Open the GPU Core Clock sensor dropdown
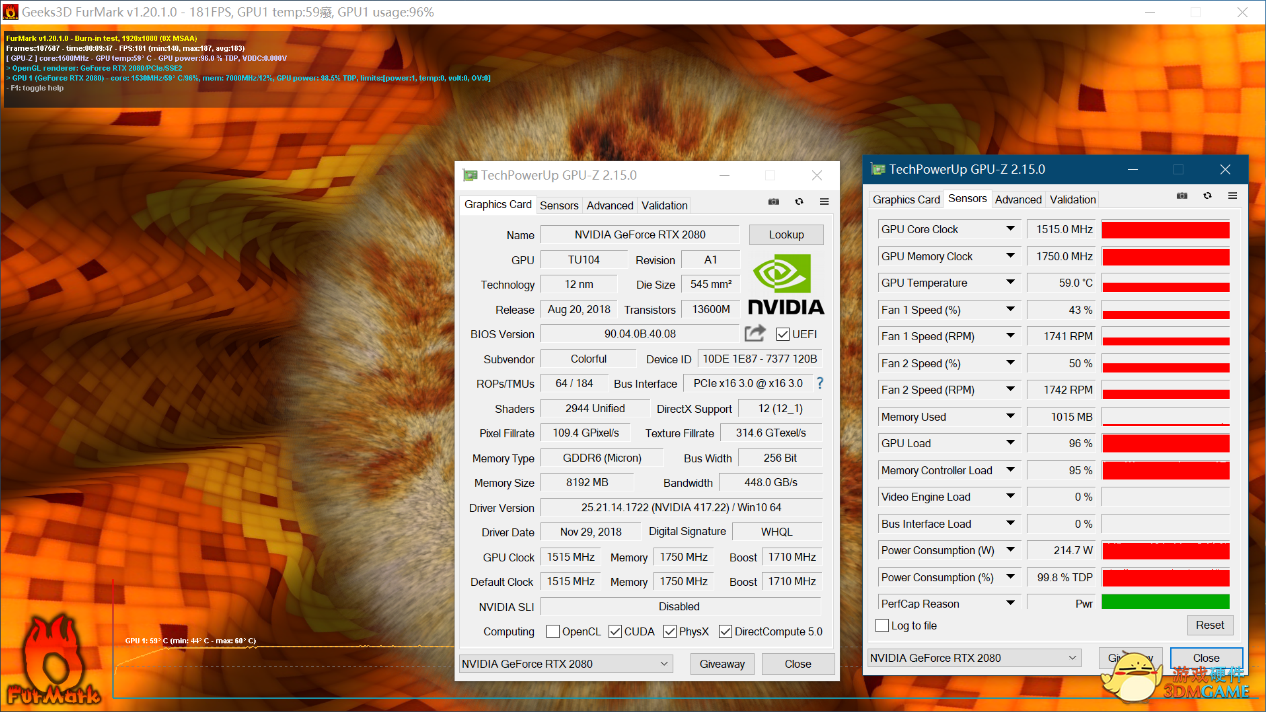 point(1011,229)
